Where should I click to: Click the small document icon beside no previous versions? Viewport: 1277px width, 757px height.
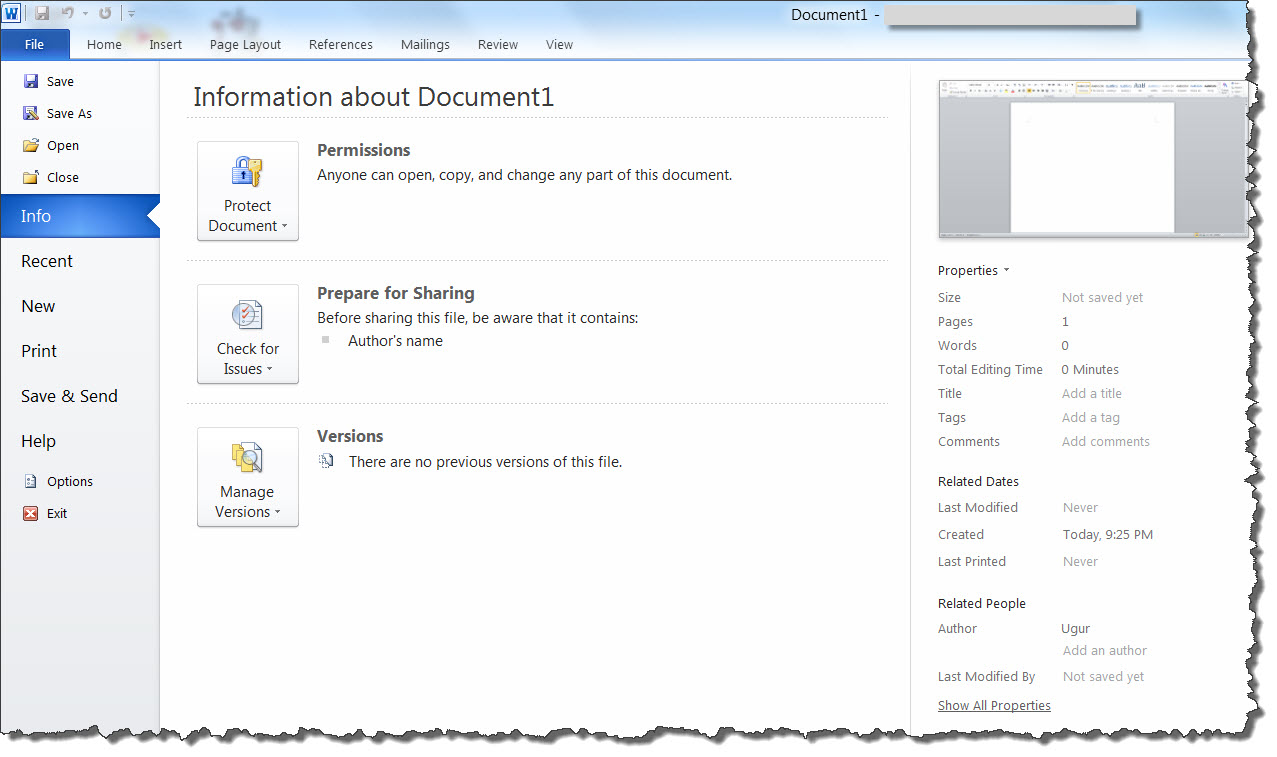(326, 462)
